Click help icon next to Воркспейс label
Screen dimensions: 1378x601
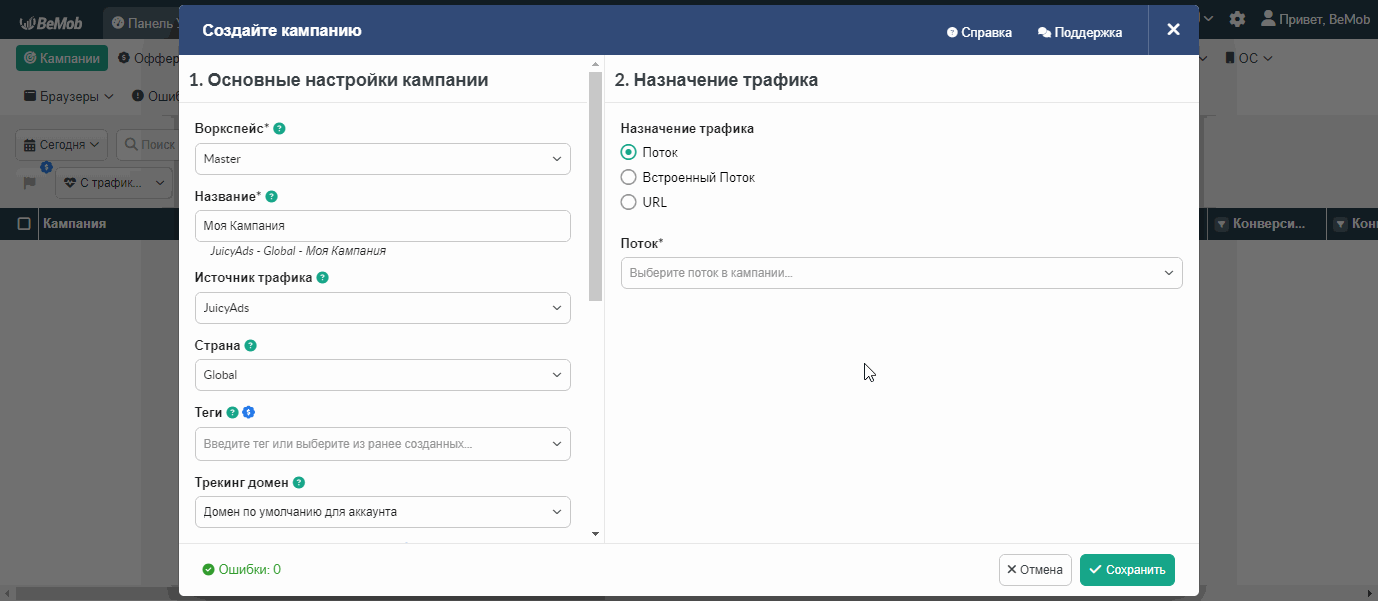pyautogui.click(x=280, y=129)
